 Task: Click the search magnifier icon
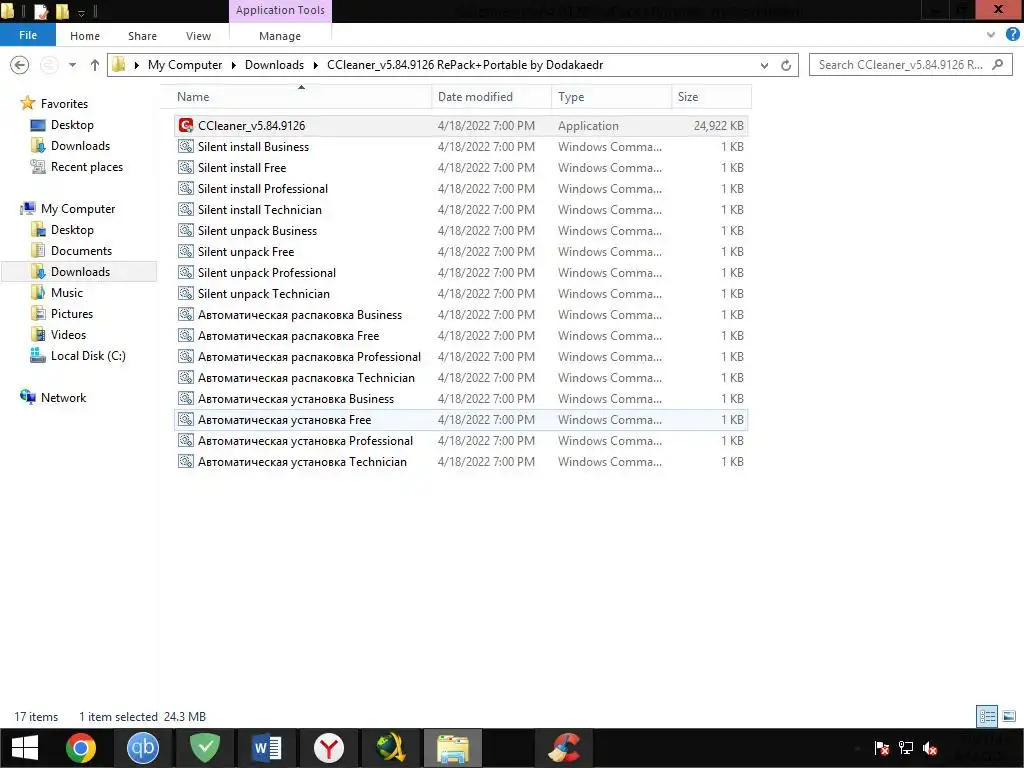997,65
